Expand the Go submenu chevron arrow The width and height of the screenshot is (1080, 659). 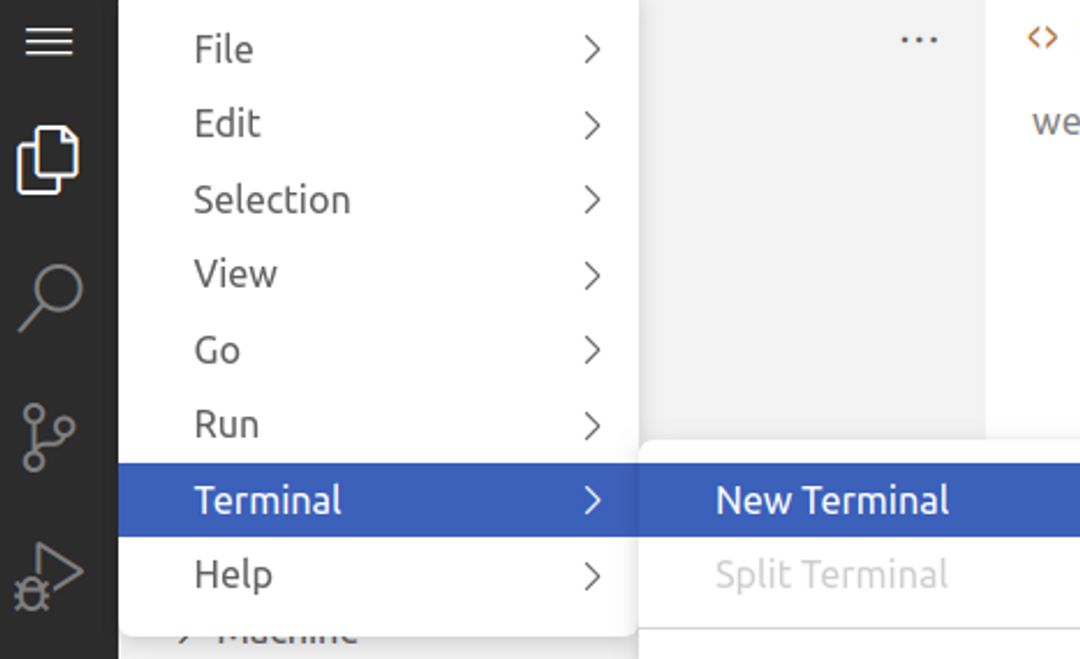coord(592,350)
